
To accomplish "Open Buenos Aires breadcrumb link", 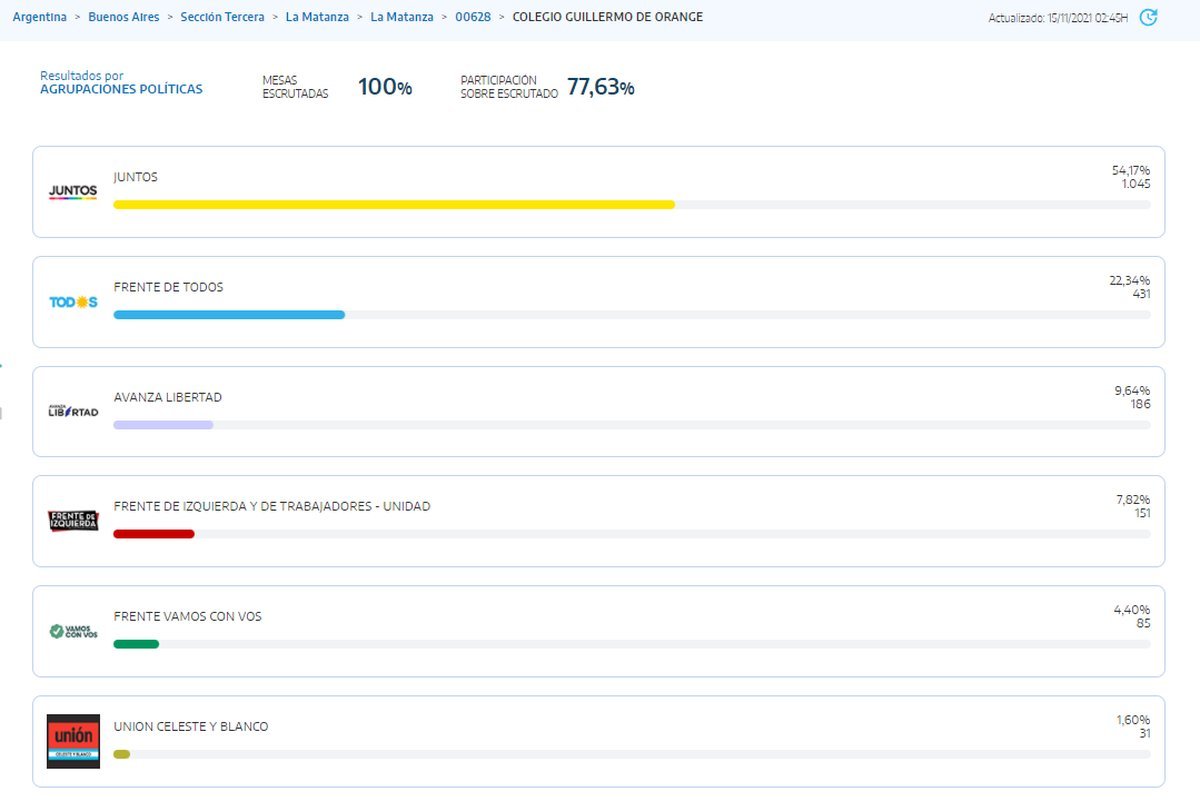I will 123,17.
